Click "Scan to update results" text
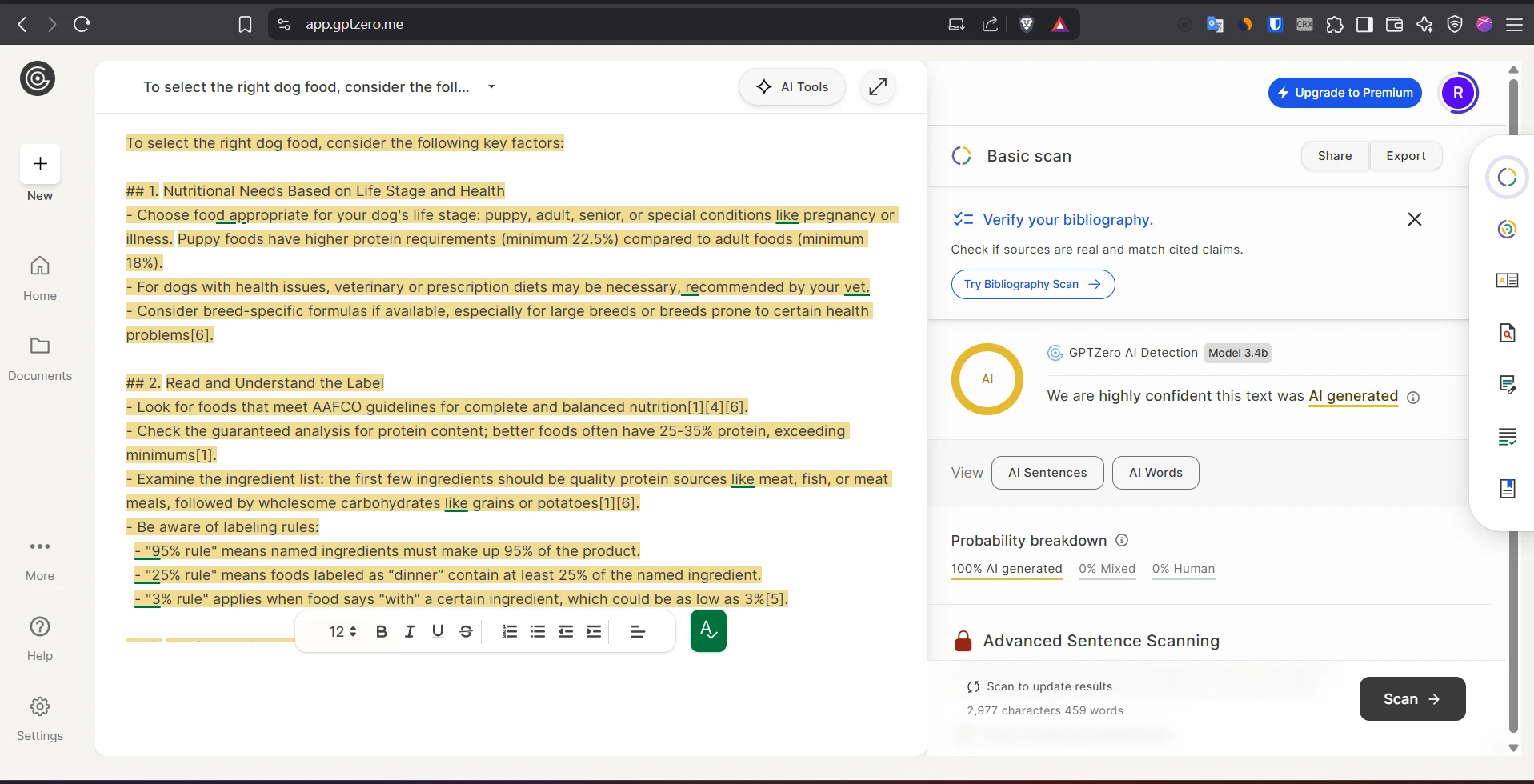The width and height of the screenshot is (1534, 784). tap(1049, 686)
